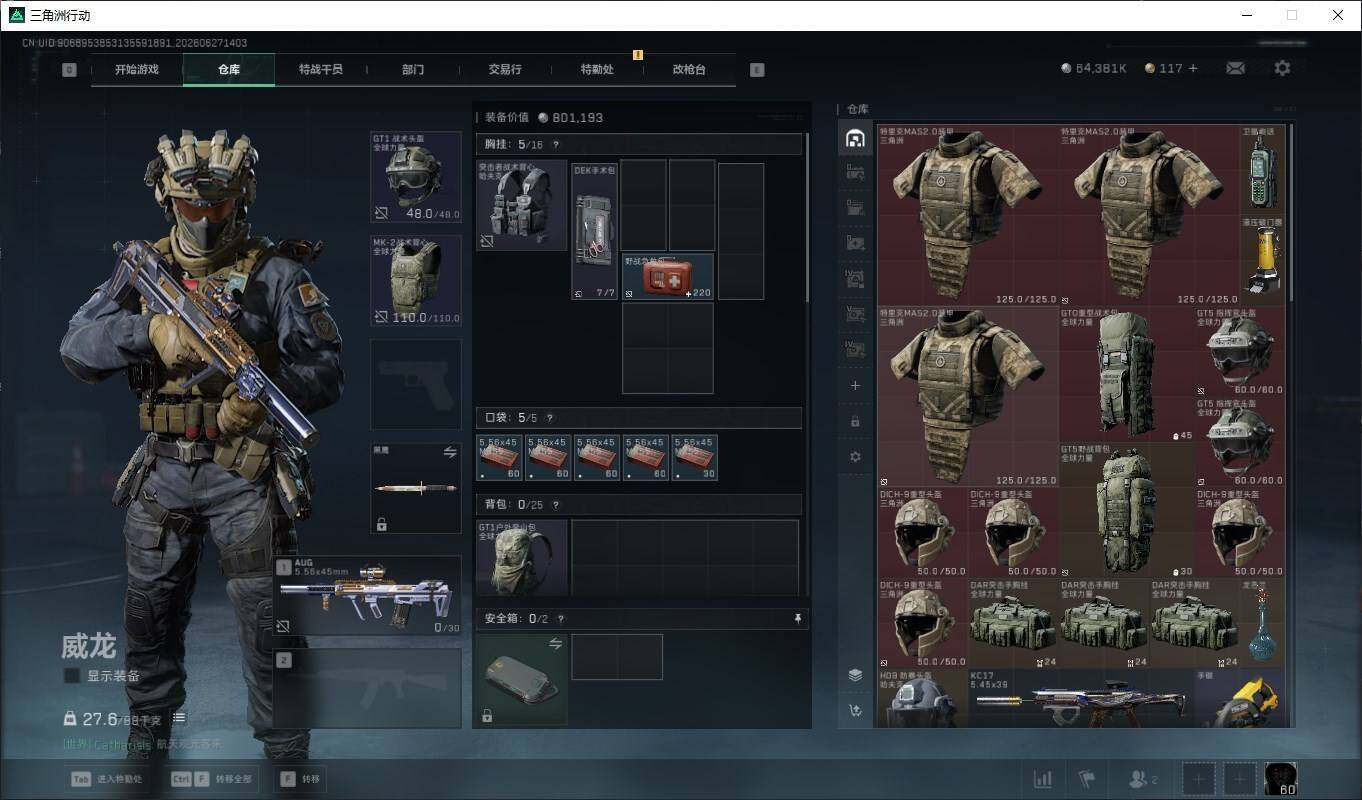
Task: Click the warehouse lock icon
Action: [855, 421]
